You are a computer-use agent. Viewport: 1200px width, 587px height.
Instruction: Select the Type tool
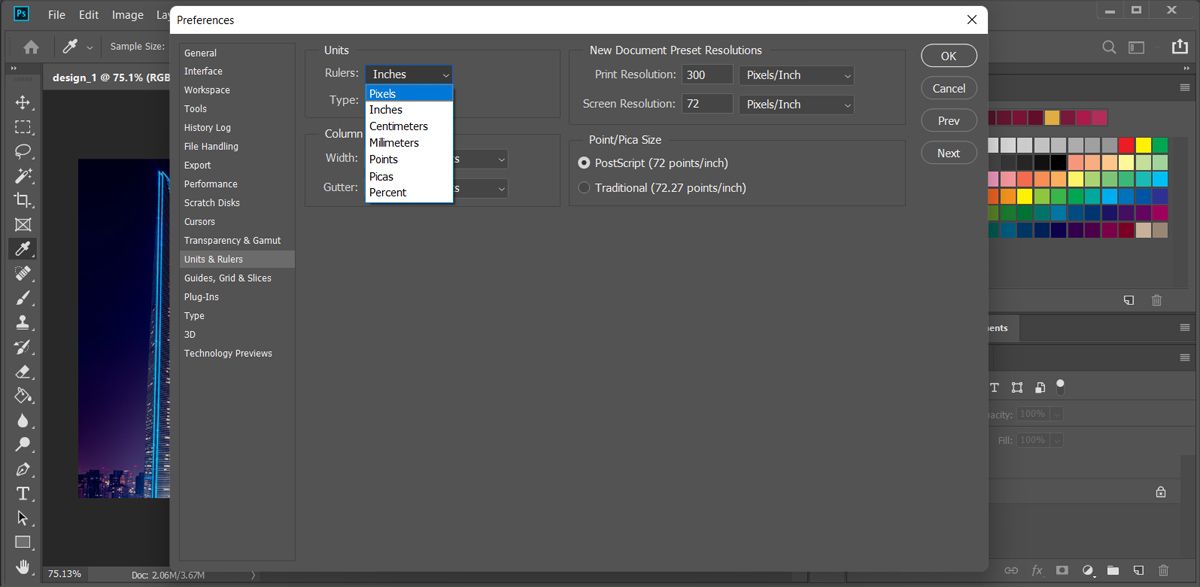coord(22,493)
